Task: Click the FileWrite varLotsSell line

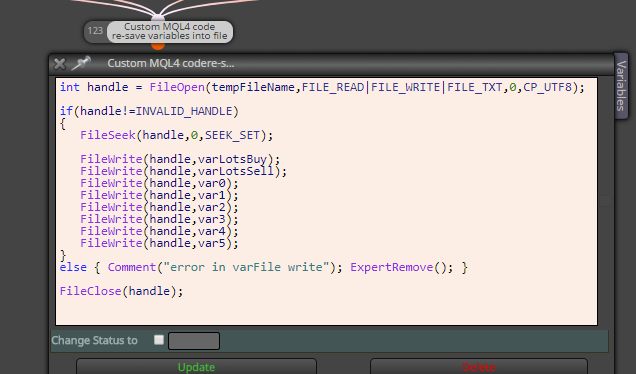Action: pyautogui.click(x=183, y=171)
